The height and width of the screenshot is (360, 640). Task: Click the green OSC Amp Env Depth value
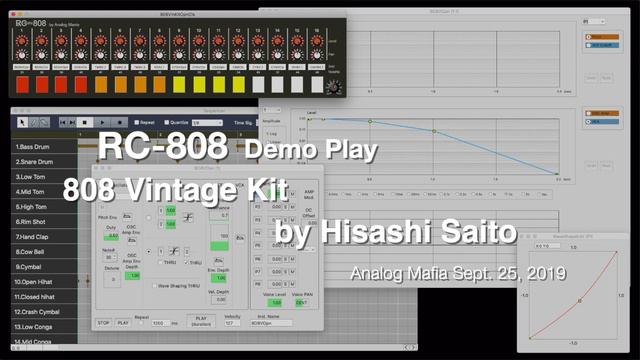(x=132, y=276)
